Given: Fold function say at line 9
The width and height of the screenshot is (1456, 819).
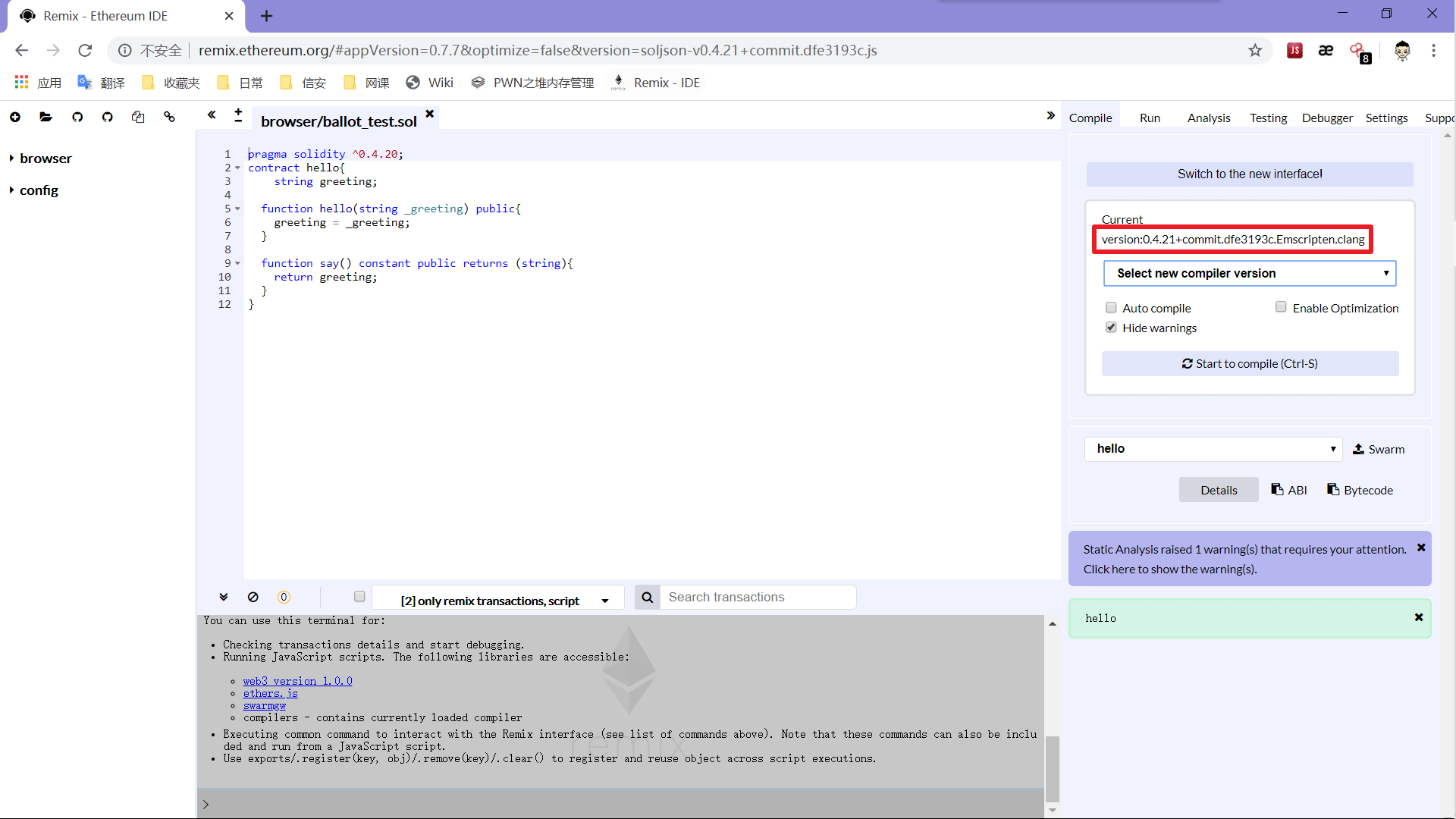Looking at the screenshot, I should click(237, 263).
